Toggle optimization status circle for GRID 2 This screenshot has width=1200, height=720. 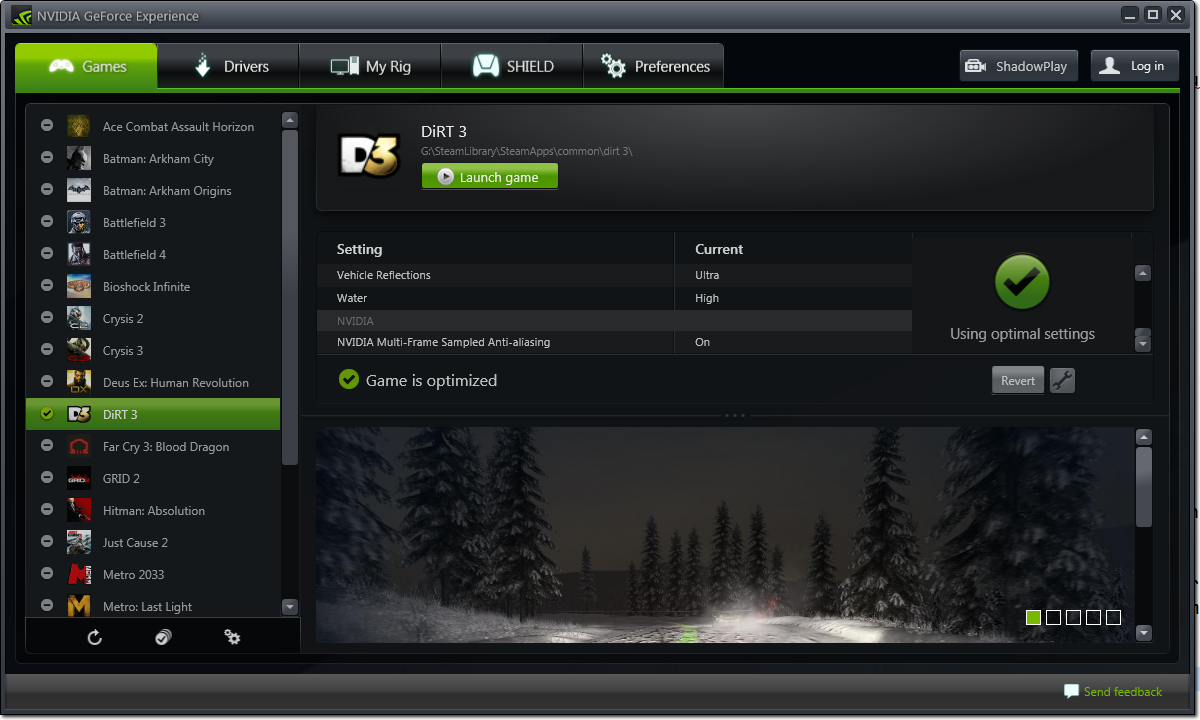[47, 478]
